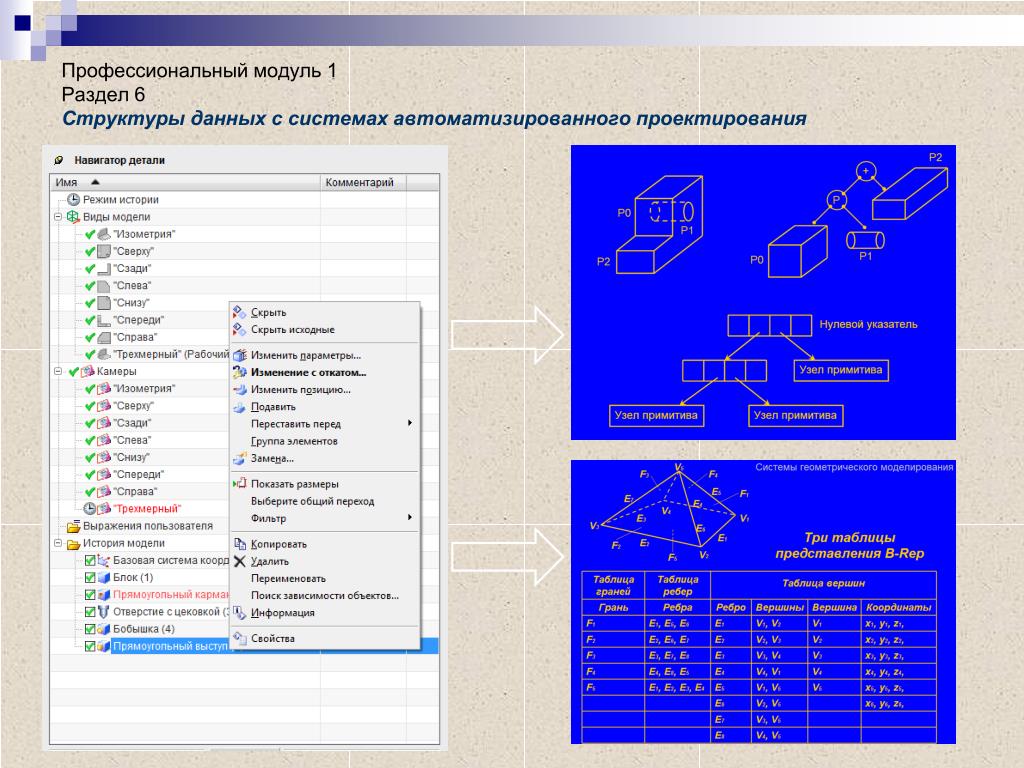Click the Подавить icon in context menu
Image resolution: width=1024 pixels, height=768 pixels.
tap(240, 407)
